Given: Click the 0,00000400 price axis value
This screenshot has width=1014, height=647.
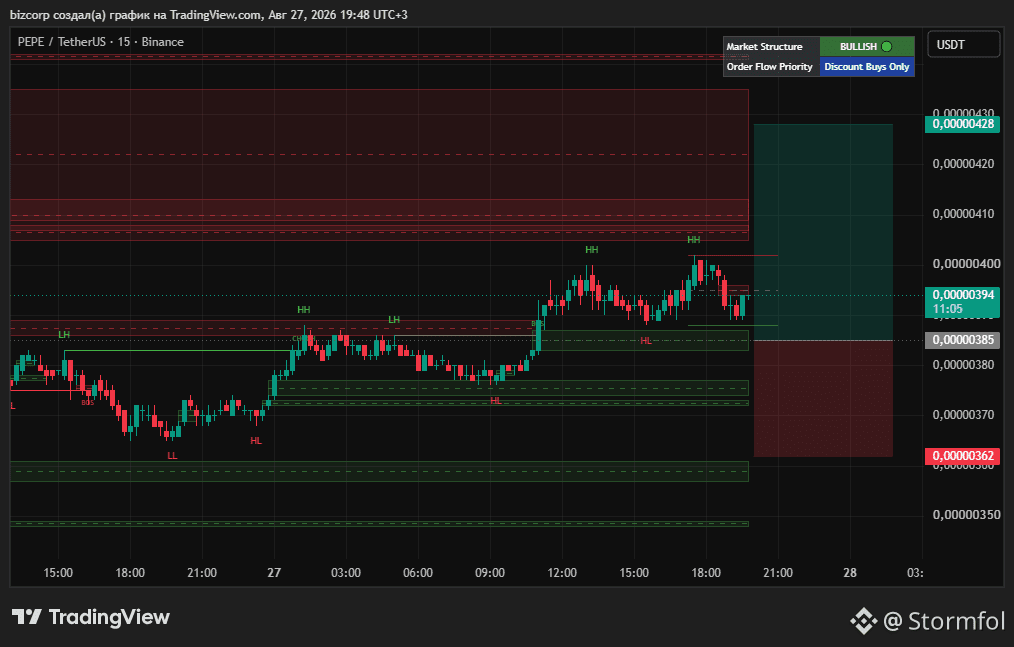Looking at the screenshot, I should click(966, 263).
